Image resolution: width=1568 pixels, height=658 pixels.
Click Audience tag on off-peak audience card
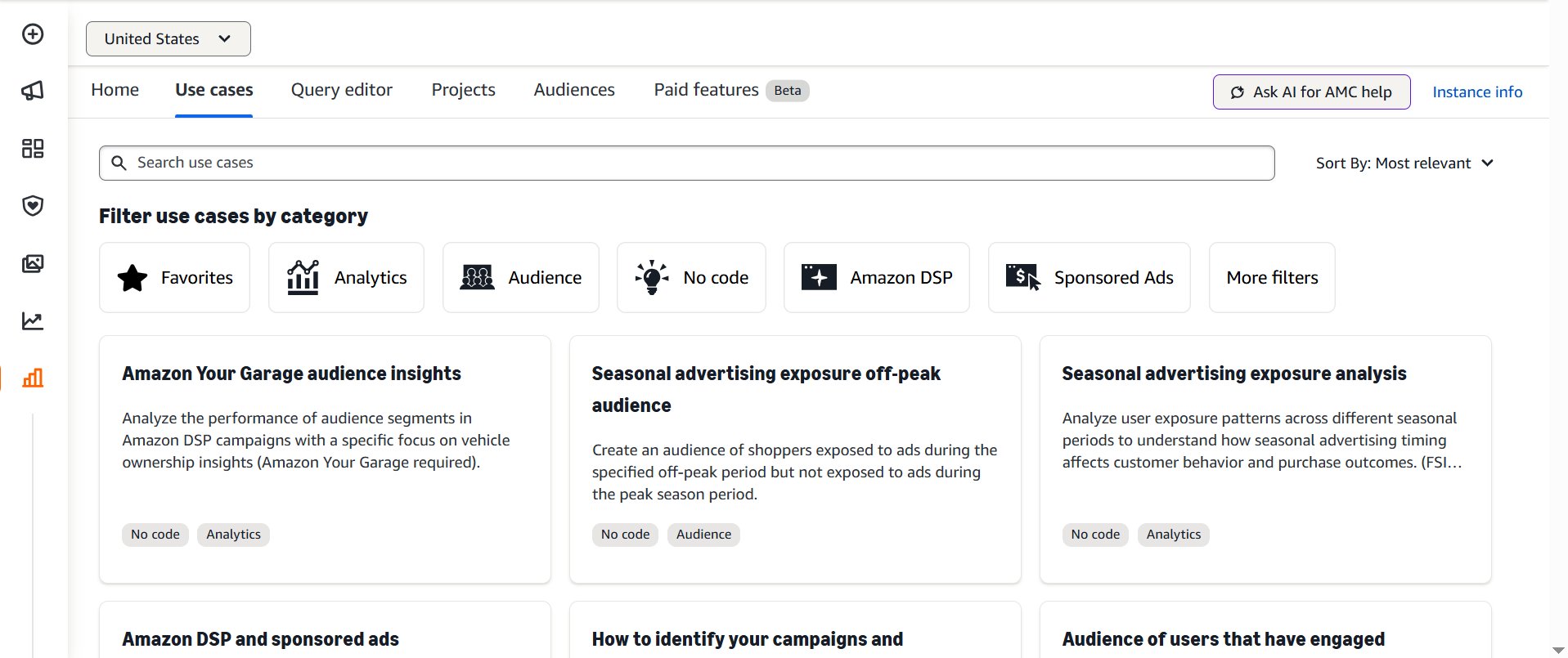tap(703, 535)
